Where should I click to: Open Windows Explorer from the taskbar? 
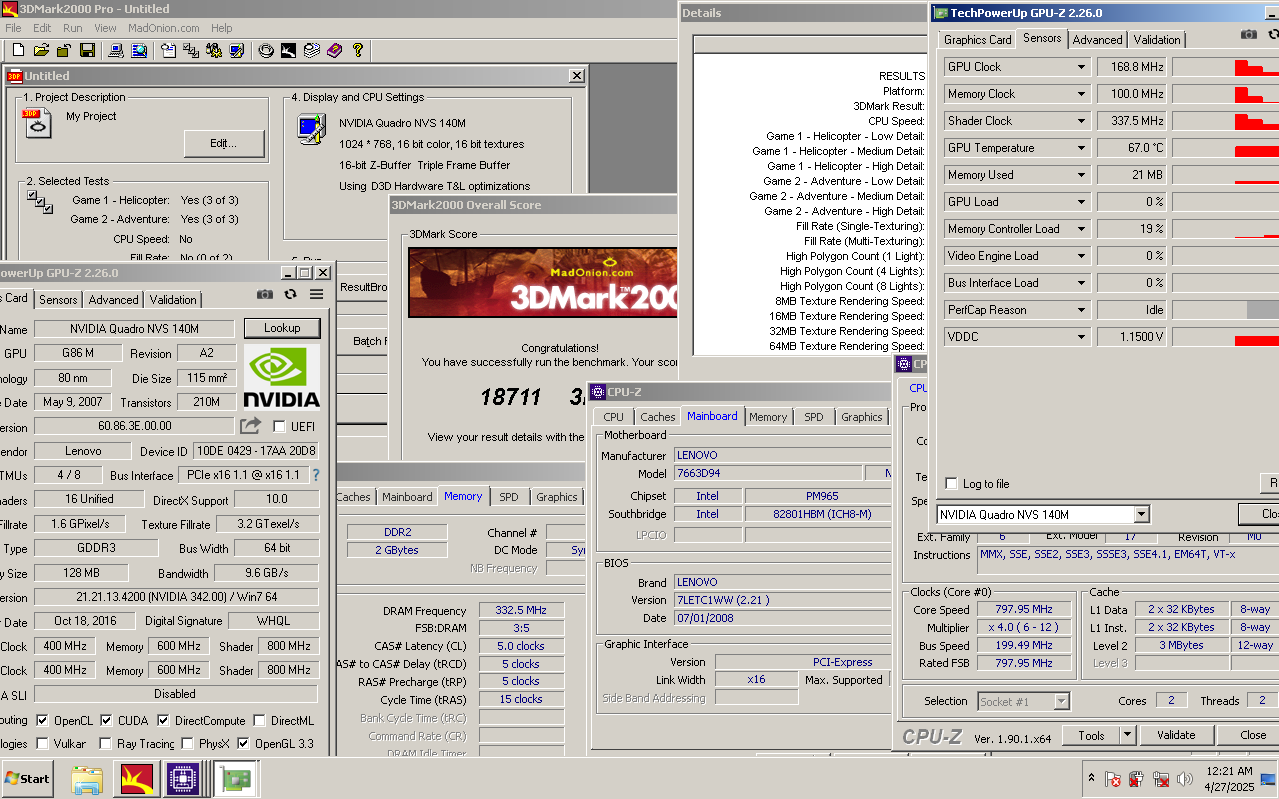(87, 778)
